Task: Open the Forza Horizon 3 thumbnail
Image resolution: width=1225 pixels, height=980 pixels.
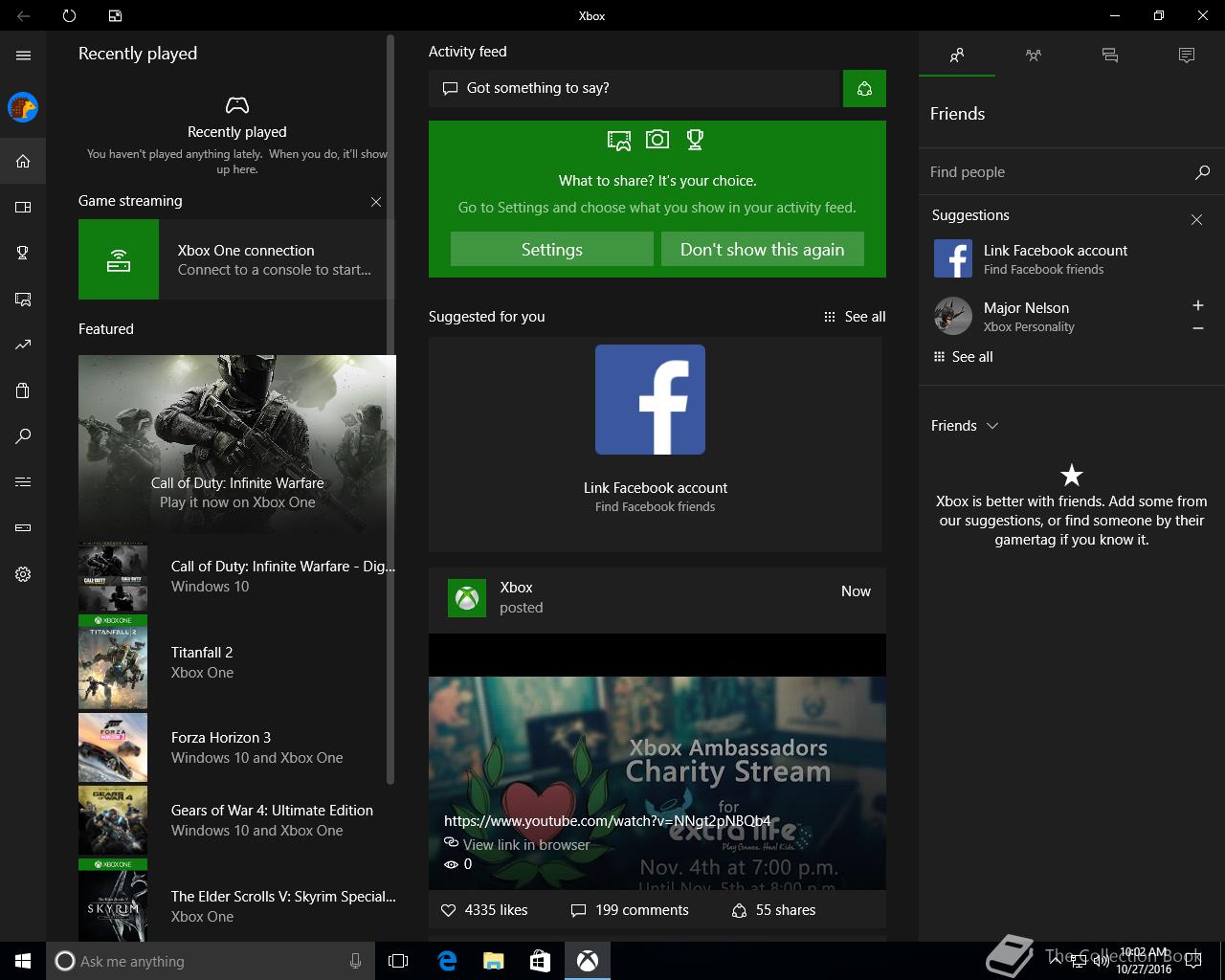Action: click(113, 747)
